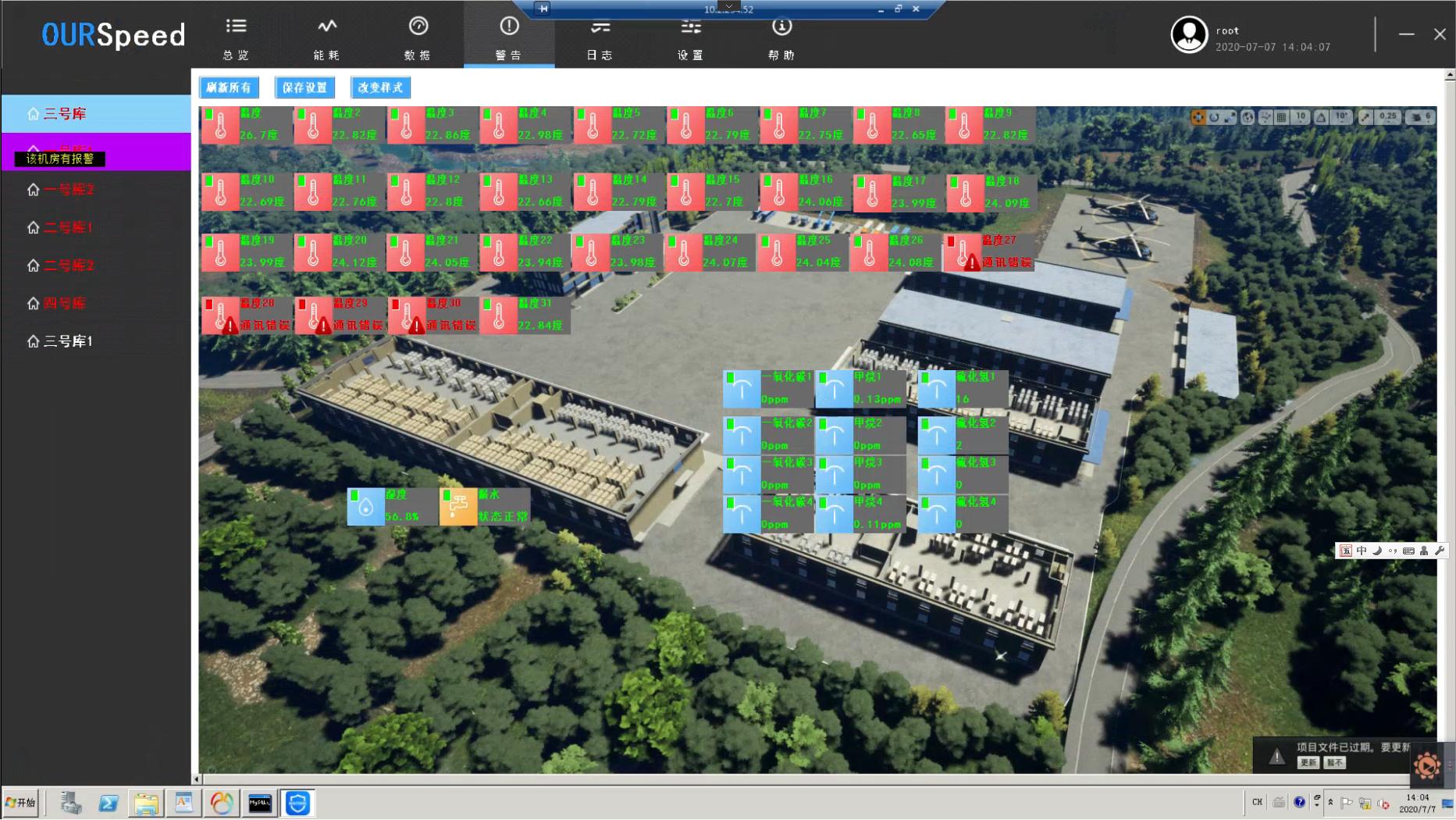
Task: Open the rotation snap 10° dropdown
Action: click(1341, 117)
